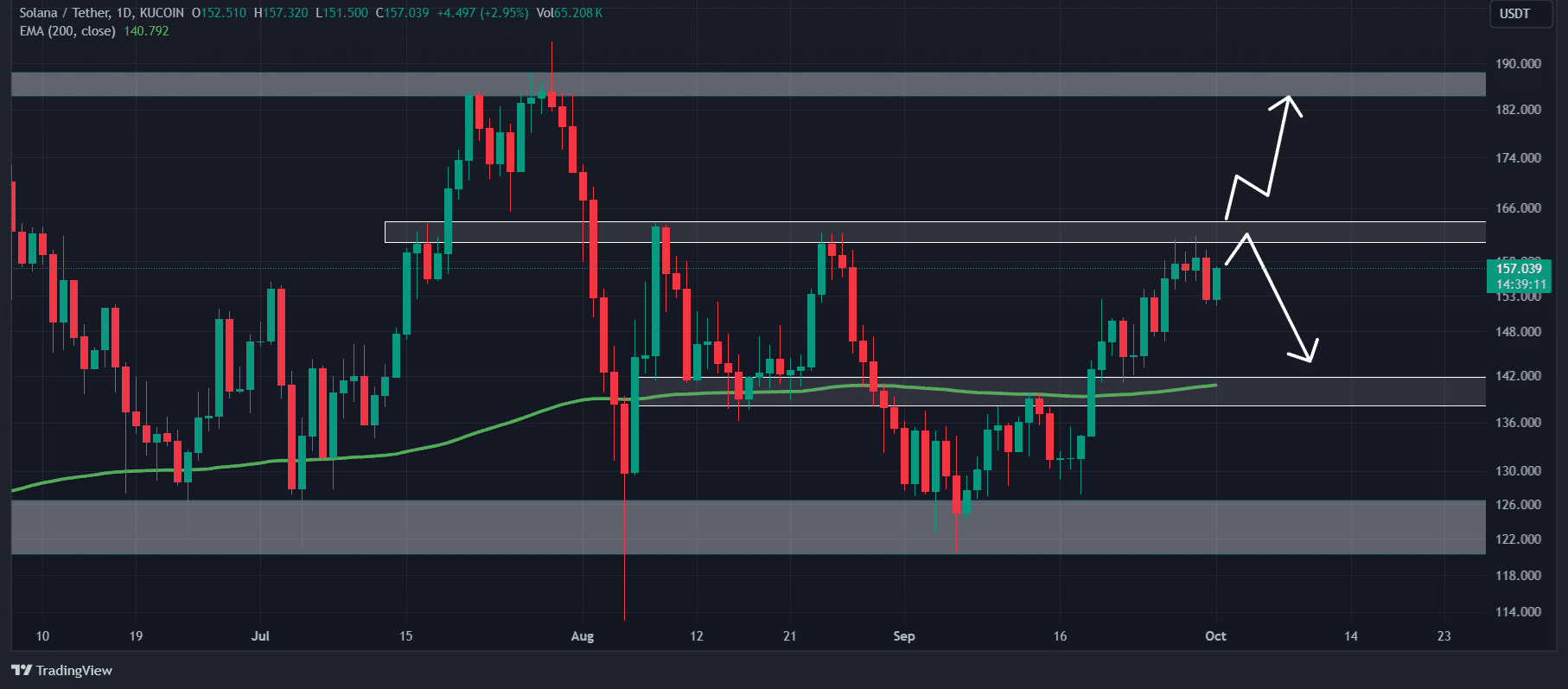Click the open value O152.510 in header
The image size is (1568, 689).
pos(219,13)
